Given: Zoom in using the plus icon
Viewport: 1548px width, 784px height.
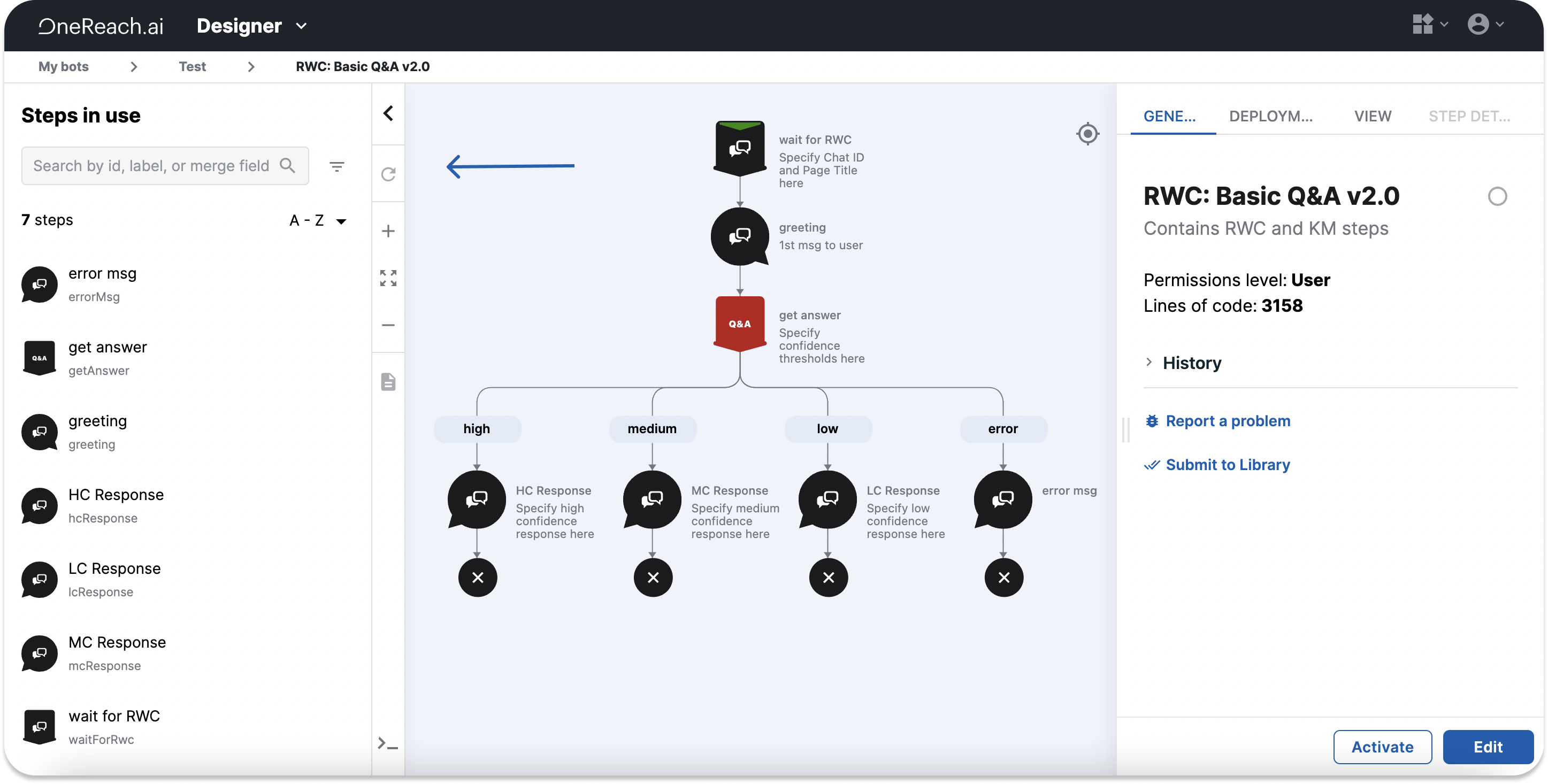Looking at the screenshot, I should [388, 230].
